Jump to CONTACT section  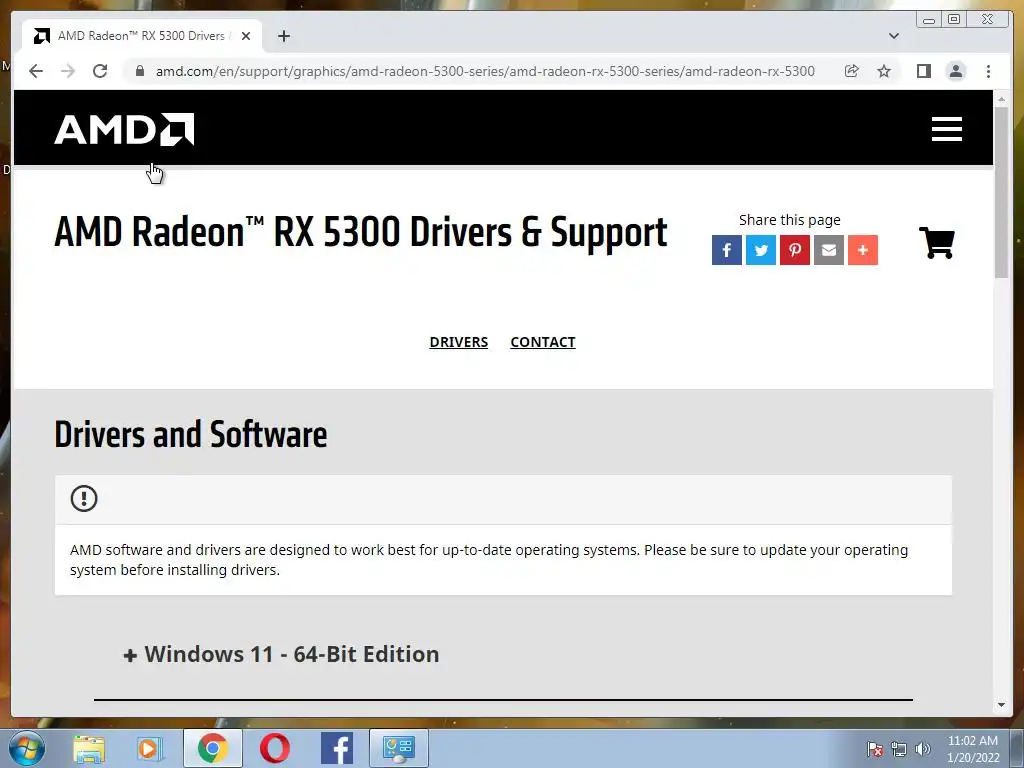tap(543, 342)
